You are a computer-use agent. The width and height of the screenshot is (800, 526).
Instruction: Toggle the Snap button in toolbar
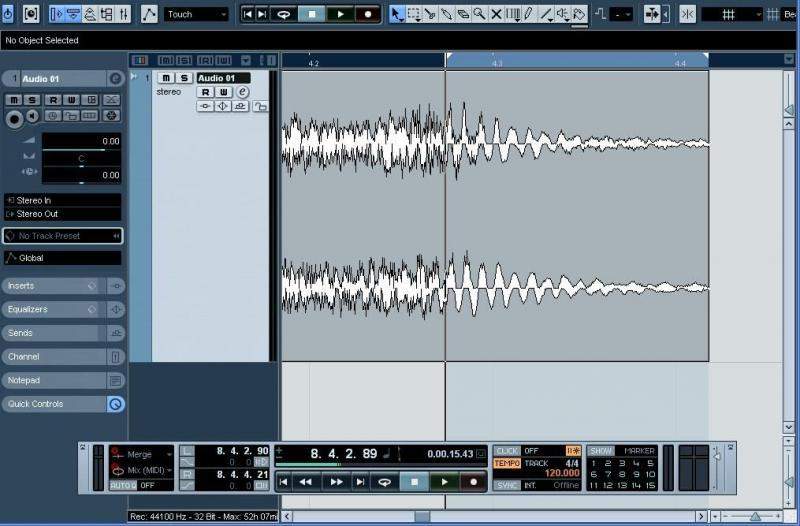tap(687, 14)
